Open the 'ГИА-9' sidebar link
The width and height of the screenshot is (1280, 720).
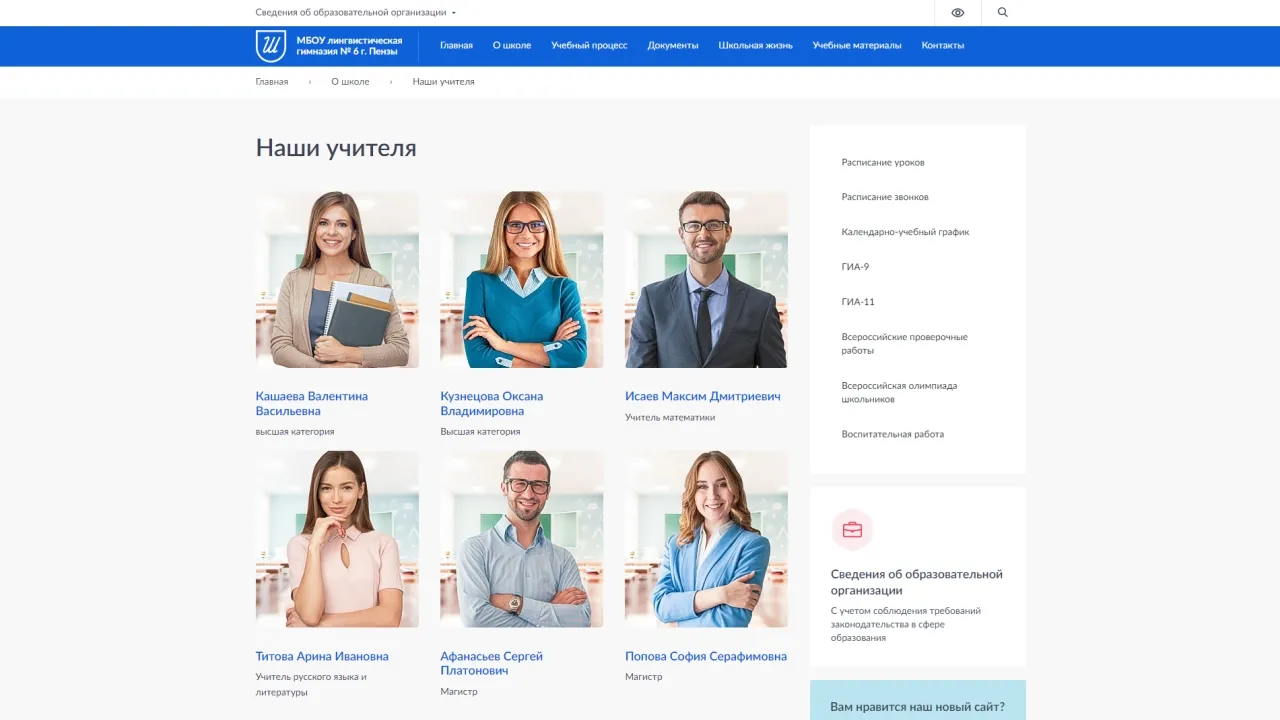coord(855,267)
